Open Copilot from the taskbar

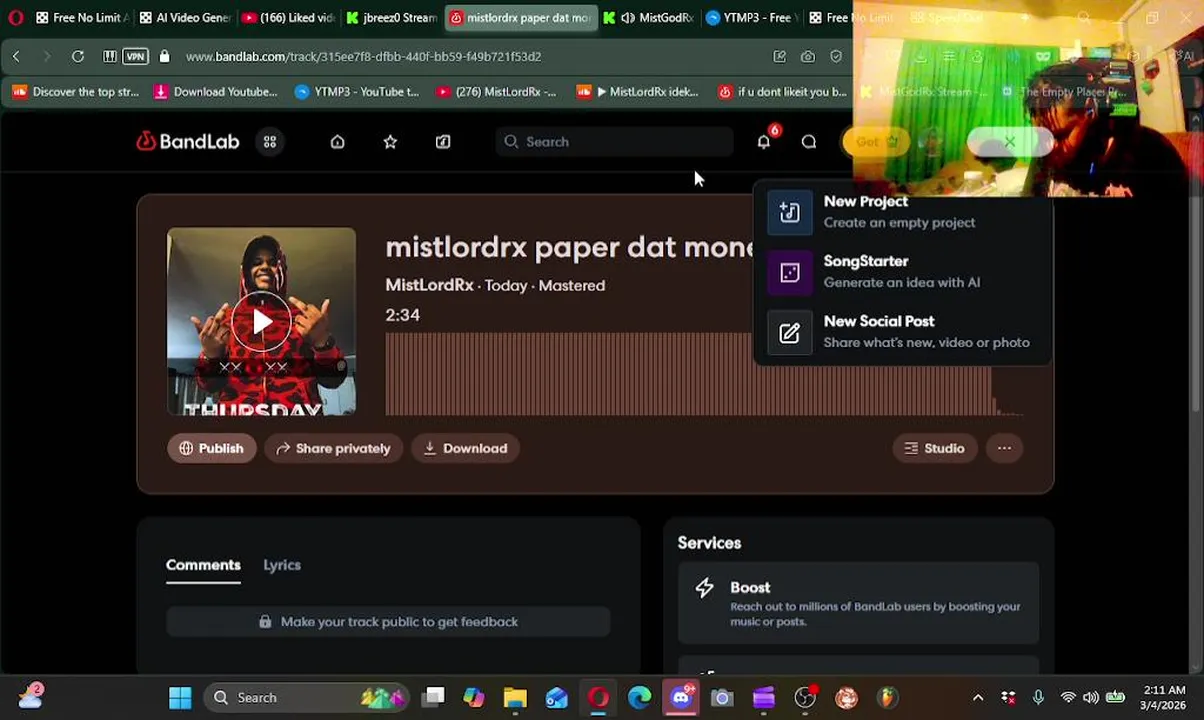473,698
